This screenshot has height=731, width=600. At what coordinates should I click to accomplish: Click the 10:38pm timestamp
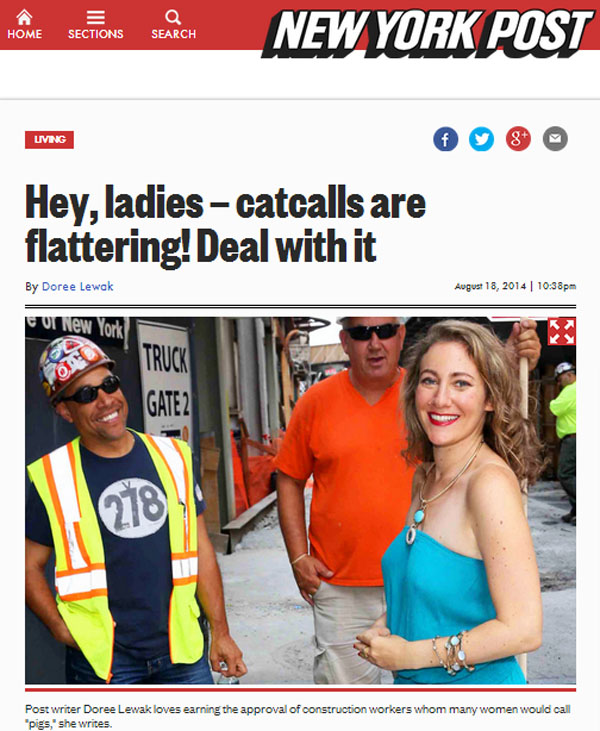[x=557, y=286]
